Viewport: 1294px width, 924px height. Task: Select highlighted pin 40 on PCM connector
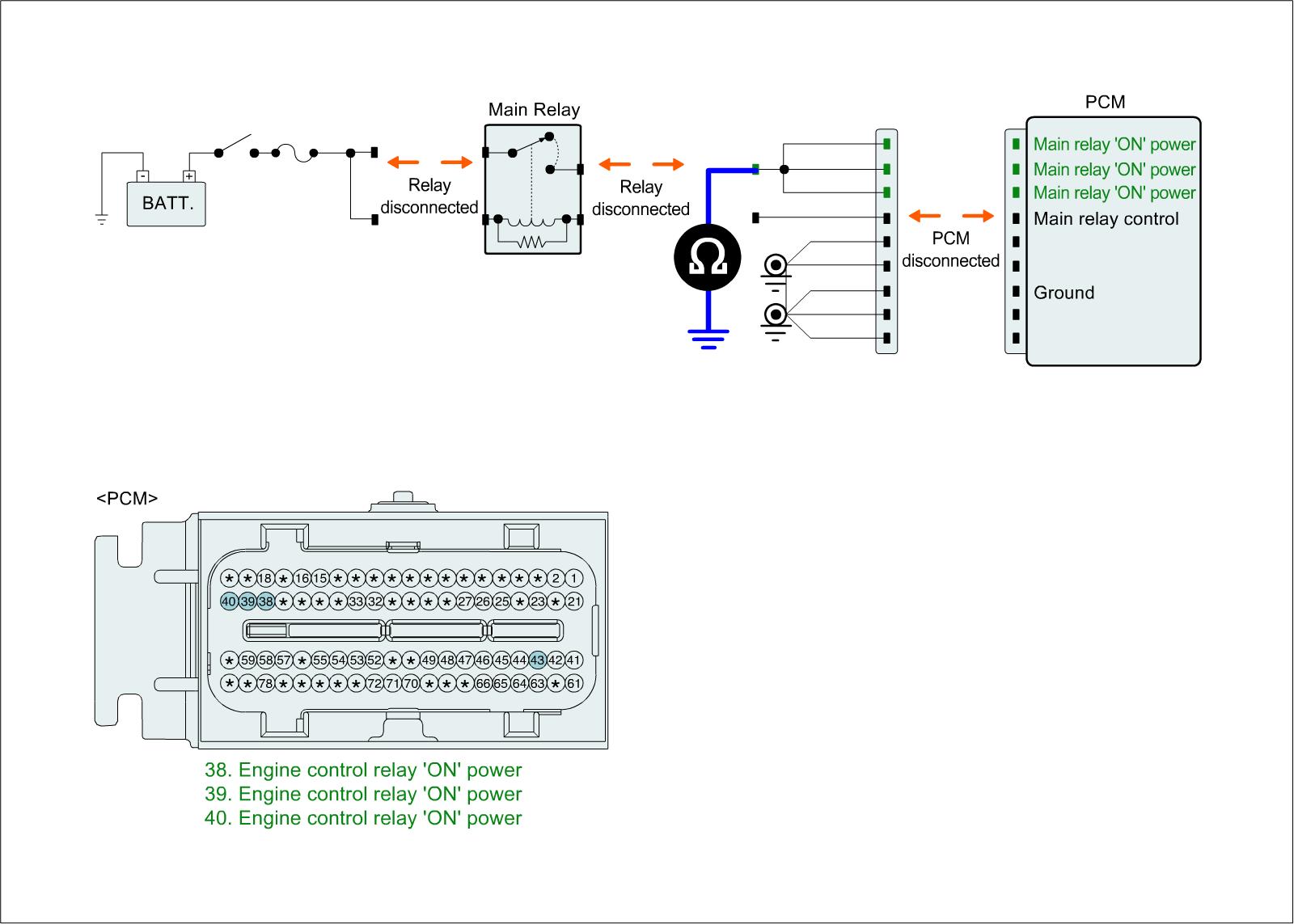tap(229, 601)
